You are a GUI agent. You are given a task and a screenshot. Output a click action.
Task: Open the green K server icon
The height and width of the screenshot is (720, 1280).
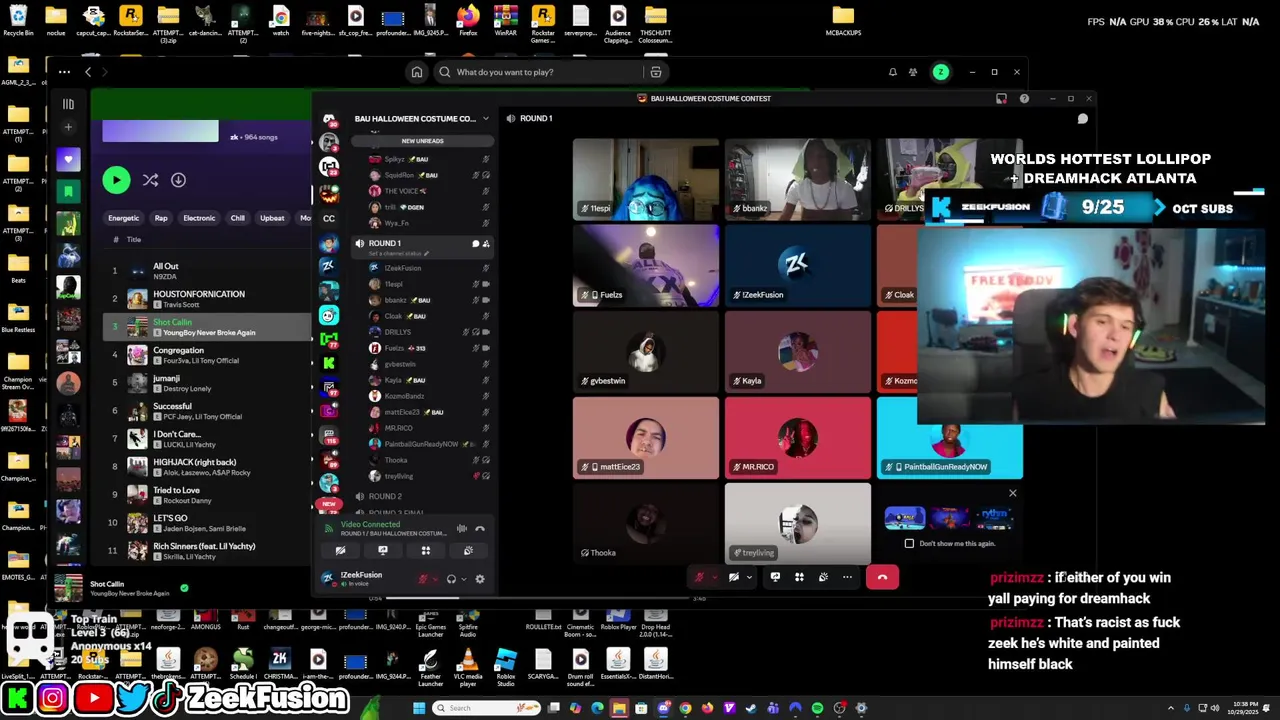(x=328, y=363)
